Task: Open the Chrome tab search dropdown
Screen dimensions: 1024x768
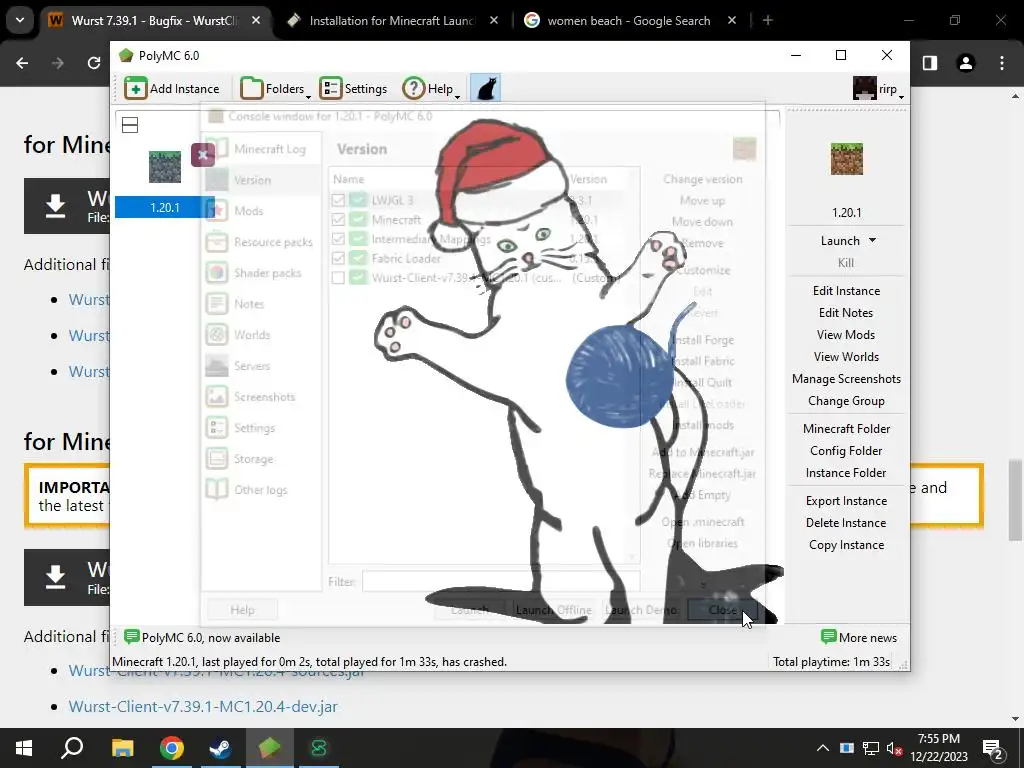Action: (20, 20)
